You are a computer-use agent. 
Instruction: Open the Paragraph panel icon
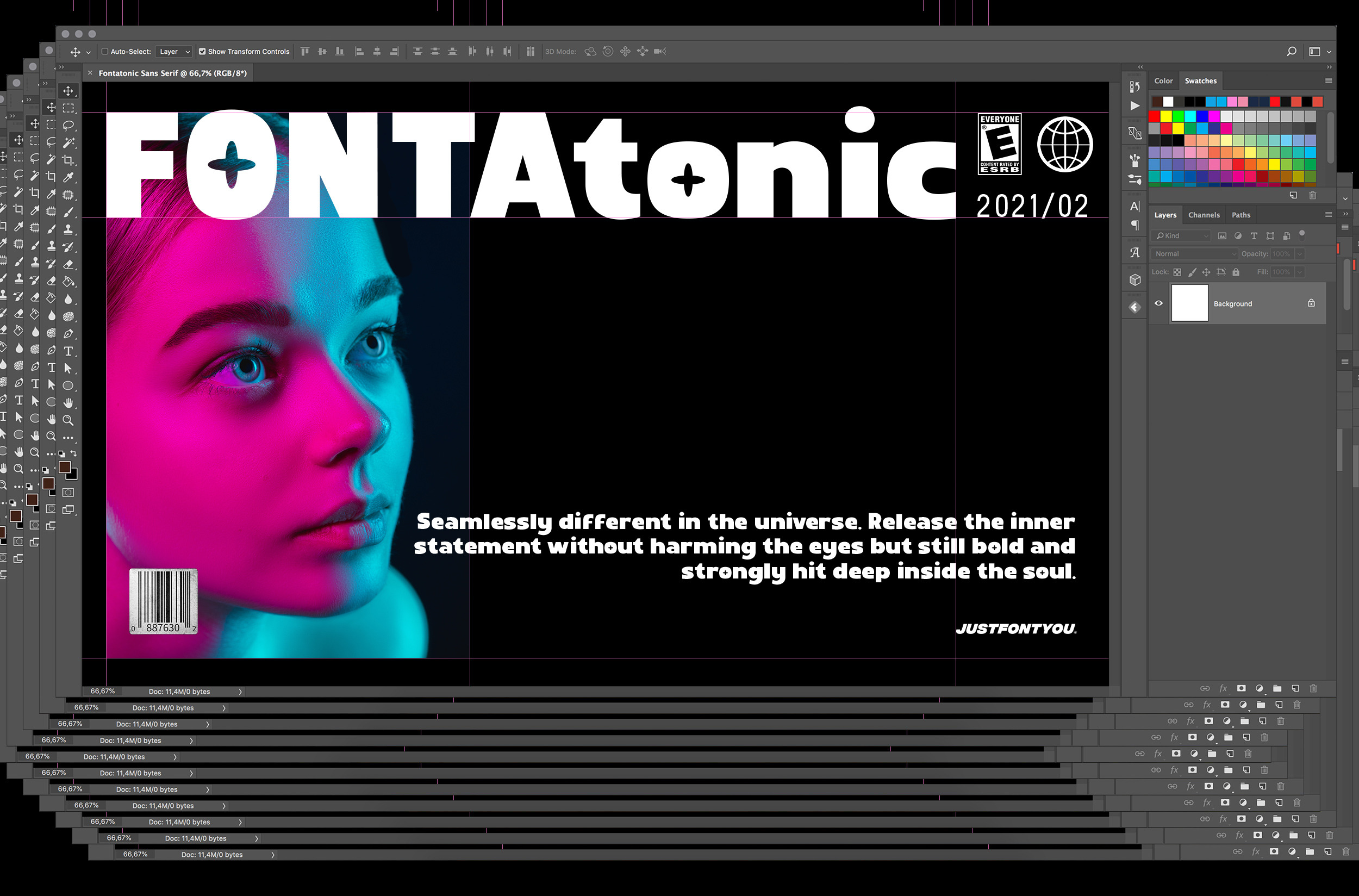tap(1134, 225)
